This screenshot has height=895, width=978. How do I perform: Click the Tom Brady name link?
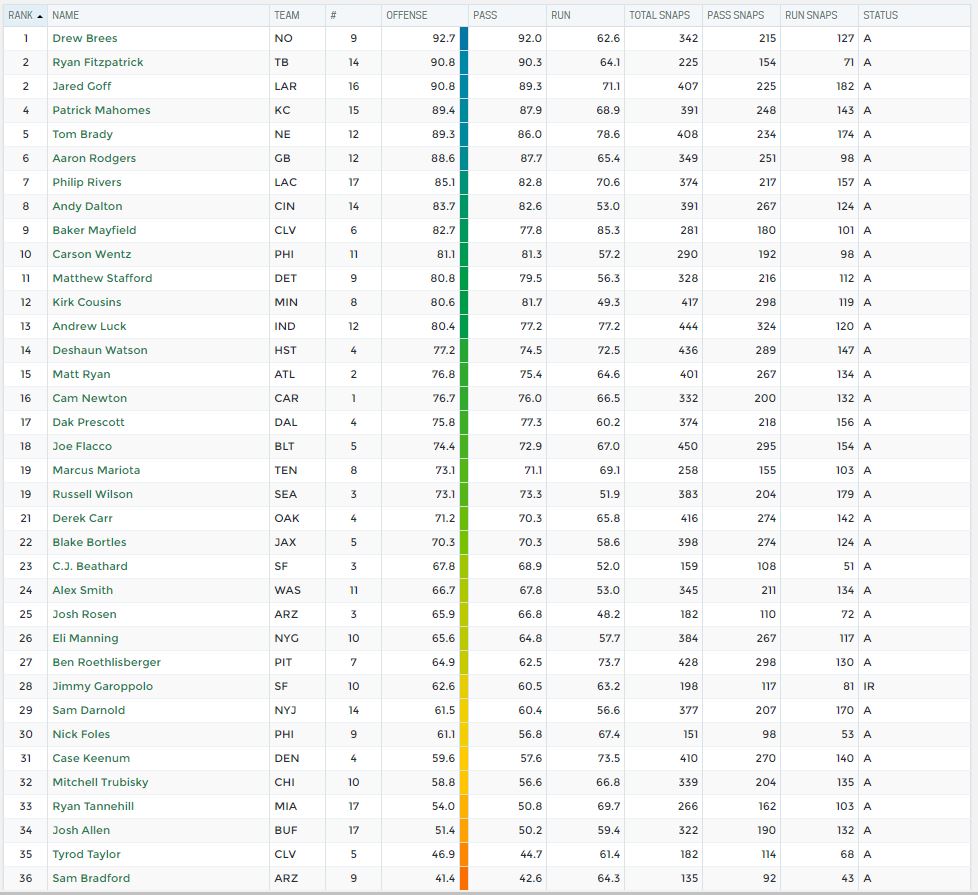tap(82, 134)
